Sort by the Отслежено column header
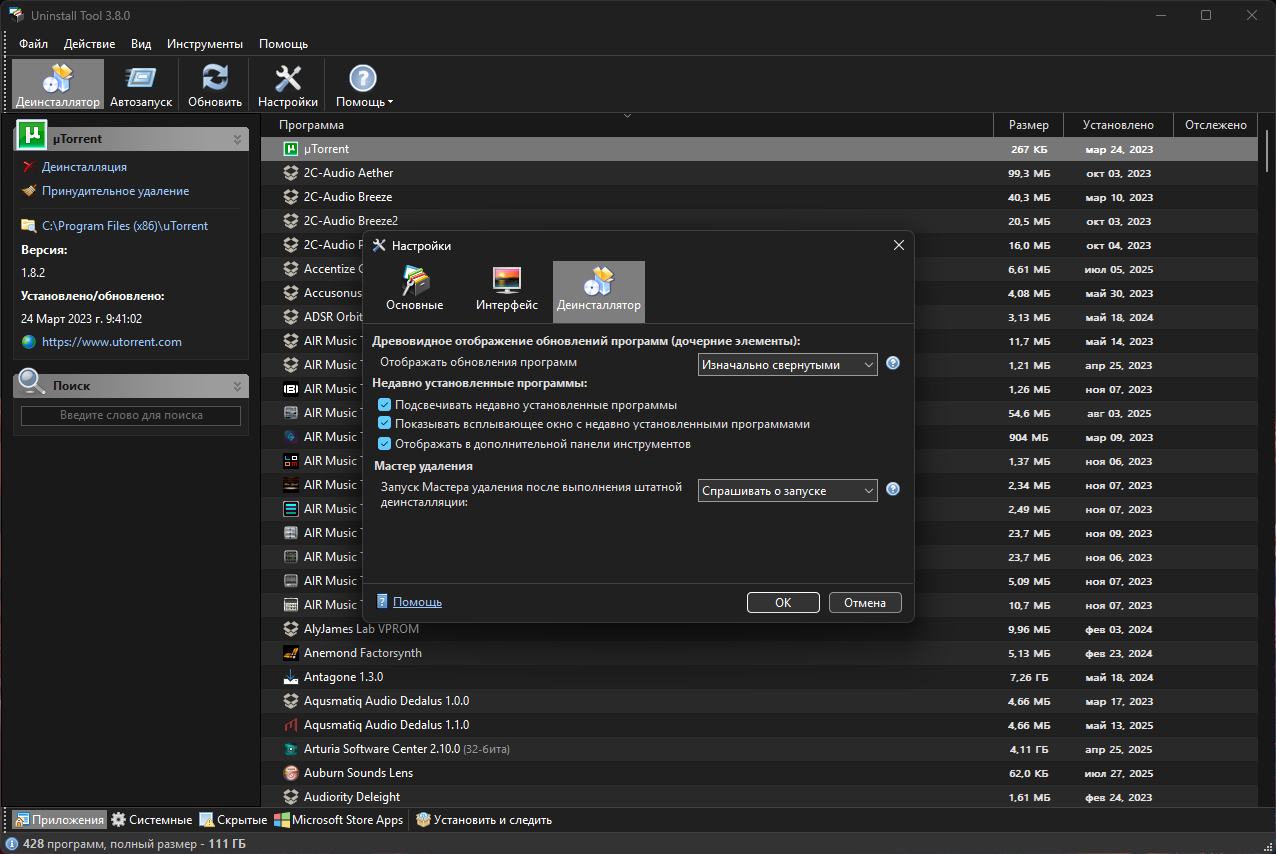 click(x=1215, y=125)
